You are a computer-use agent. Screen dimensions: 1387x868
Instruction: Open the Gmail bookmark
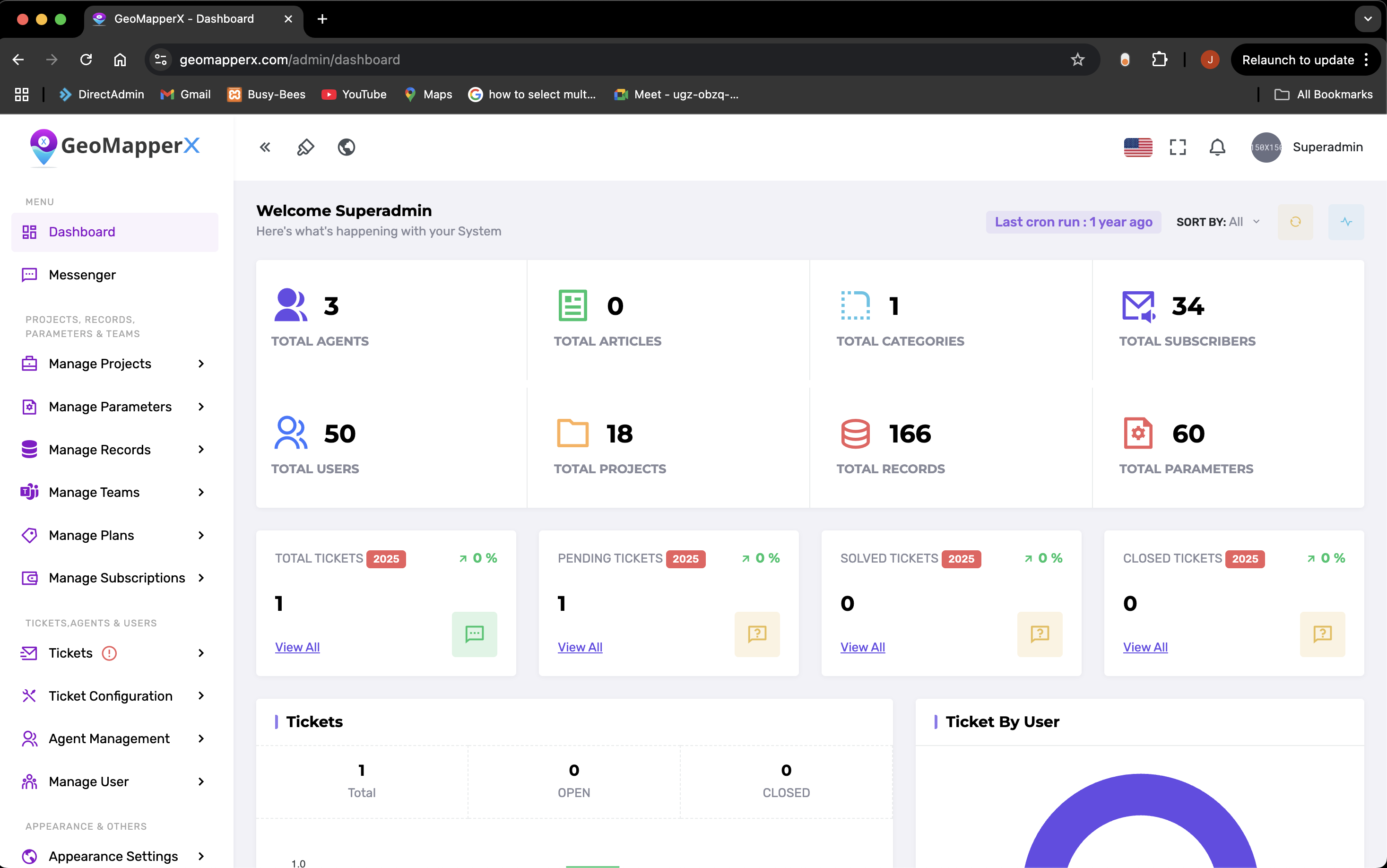pos(185,94)
